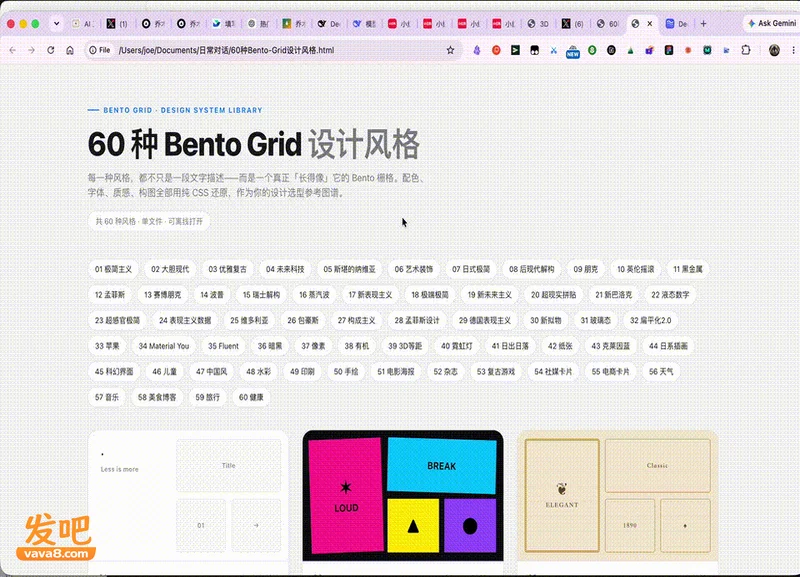This screenshot has width=800, height=577.
Task: Click the Classic tile
Action: click(x=658, y=465)
